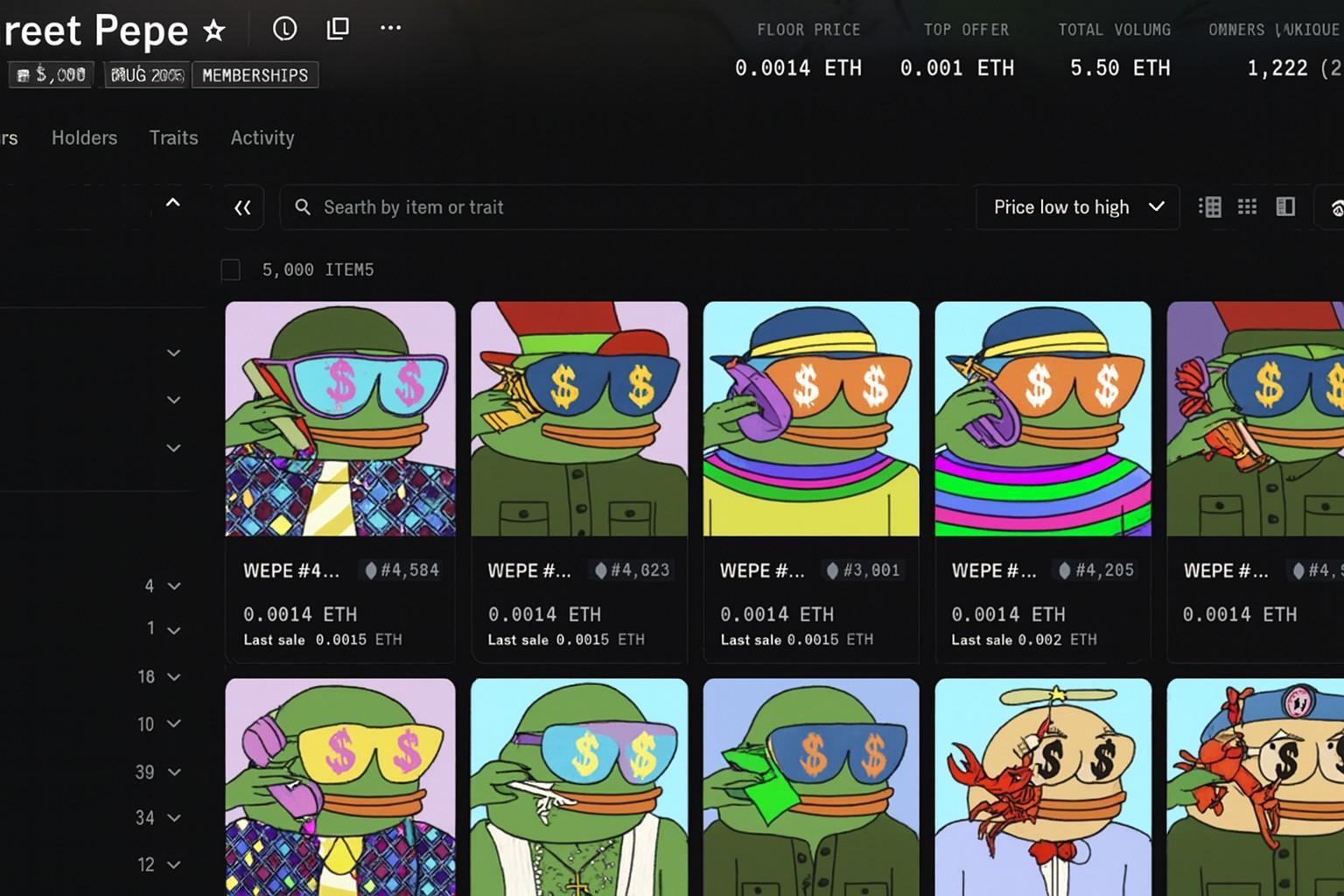Open the thumbnail of card ranked #4,205
The image size is (1344, 896).
click(x=1043, y=418)
